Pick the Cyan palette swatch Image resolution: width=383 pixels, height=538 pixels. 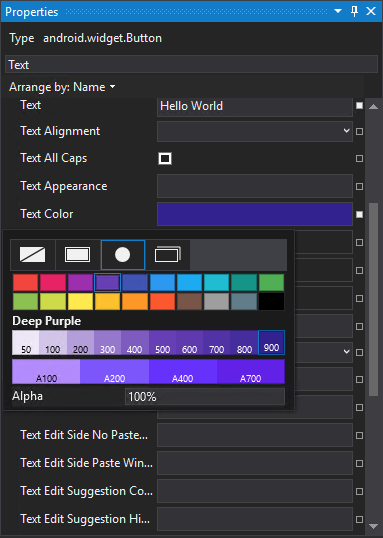217,282
